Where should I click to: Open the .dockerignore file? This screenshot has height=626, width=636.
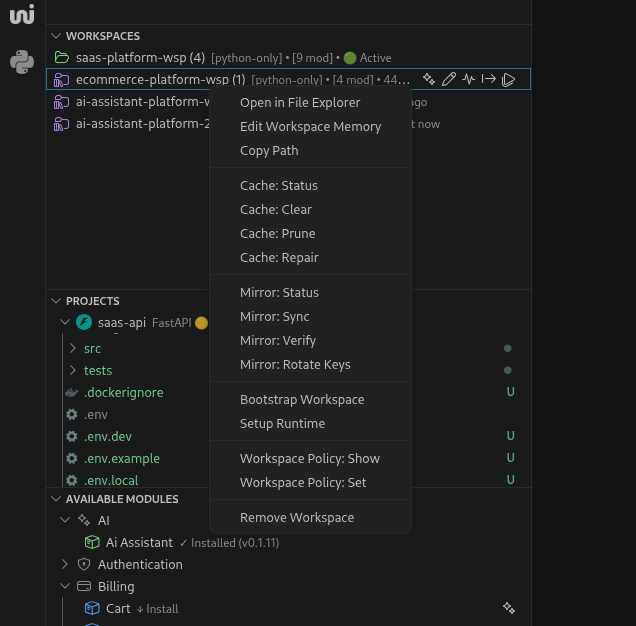coord(123,393)
